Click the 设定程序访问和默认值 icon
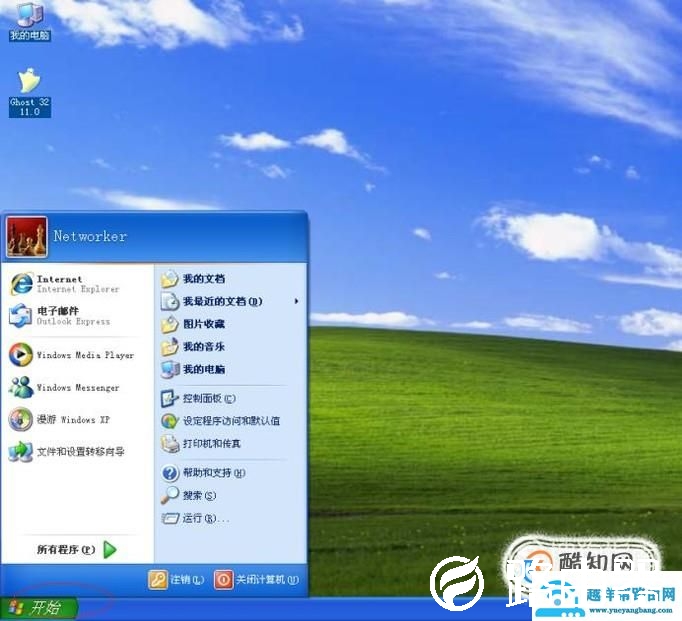The width and height of the screenshot is (682, 621). [170, 421]
